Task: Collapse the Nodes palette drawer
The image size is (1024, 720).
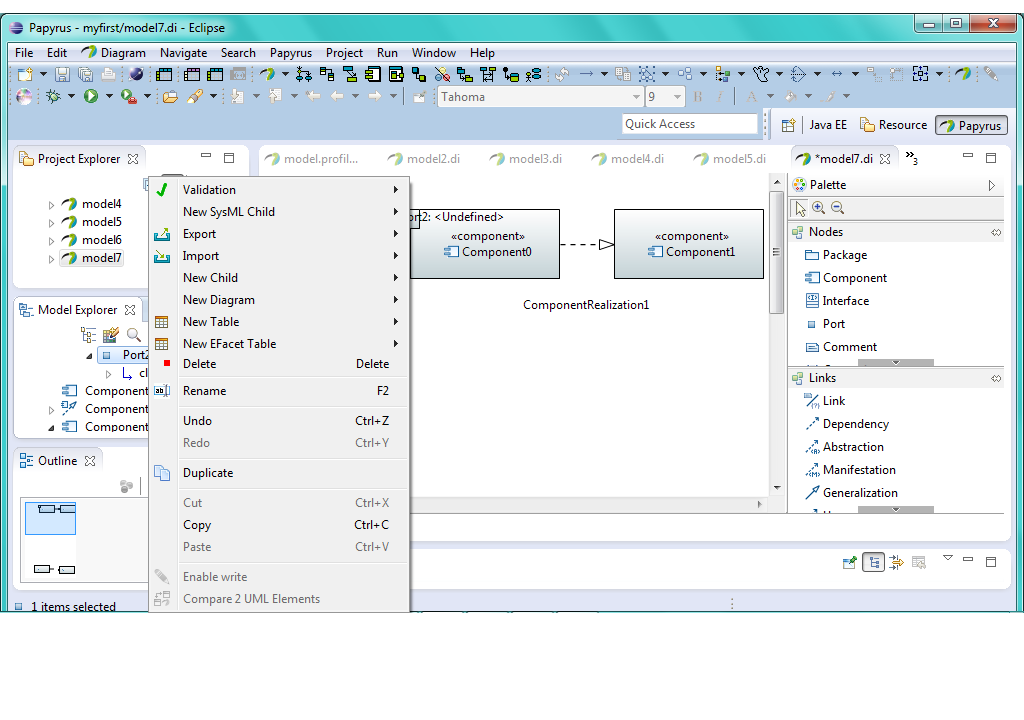Action: [x=996, y=232]
